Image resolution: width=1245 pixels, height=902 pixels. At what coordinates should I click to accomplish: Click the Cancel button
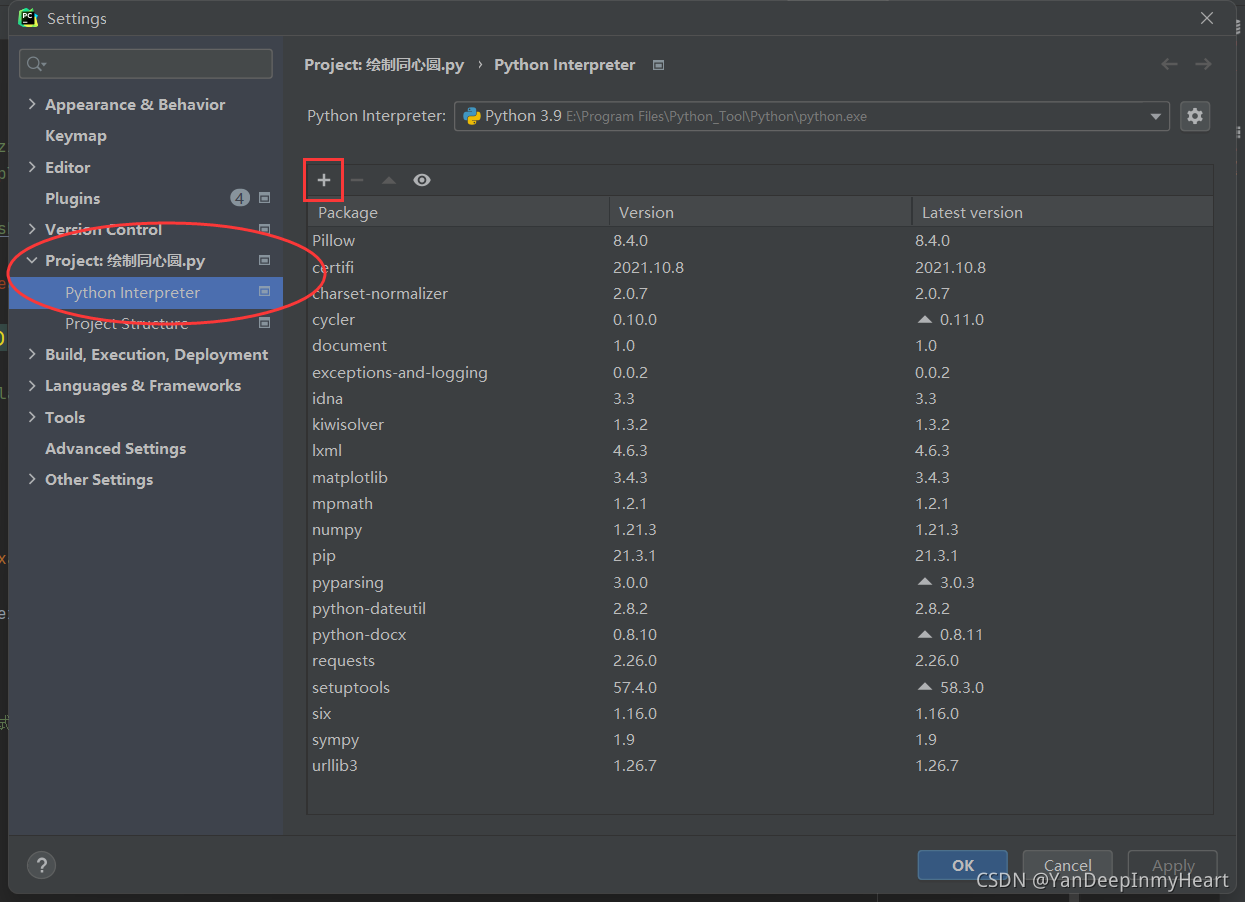click(1068, 866)
